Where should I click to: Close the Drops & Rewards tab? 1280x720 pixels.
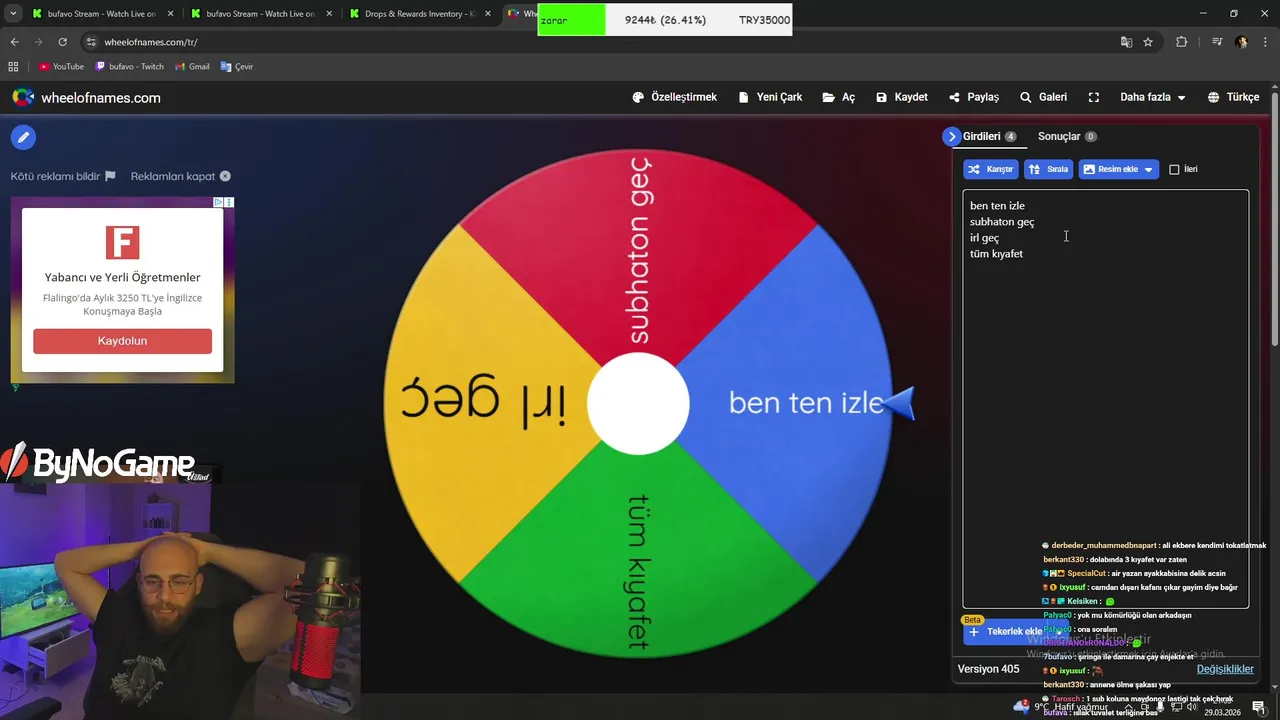pos(488,14)
